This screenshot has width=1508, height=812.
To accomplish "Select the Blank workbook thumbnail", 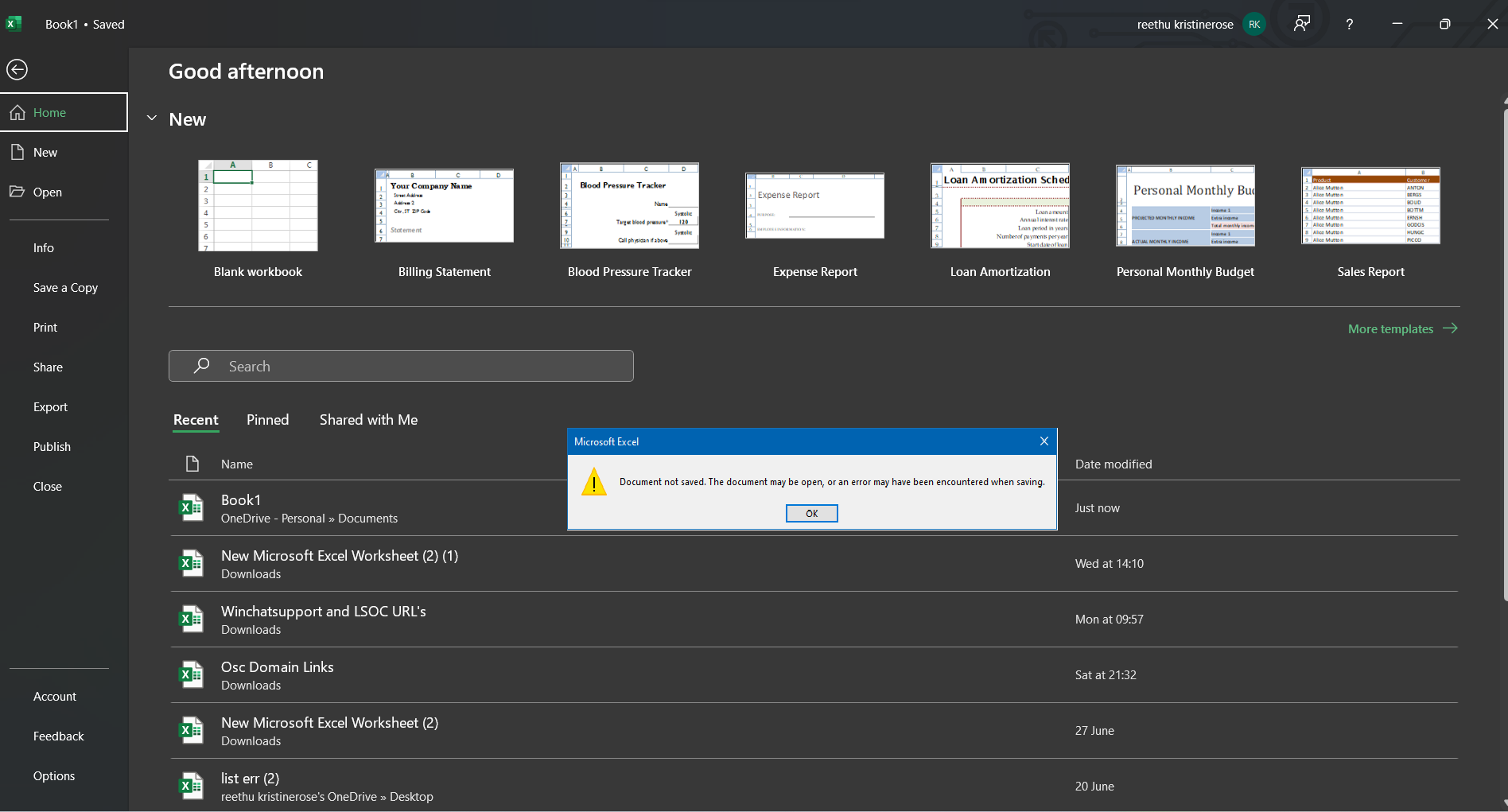I will [258, 206].
